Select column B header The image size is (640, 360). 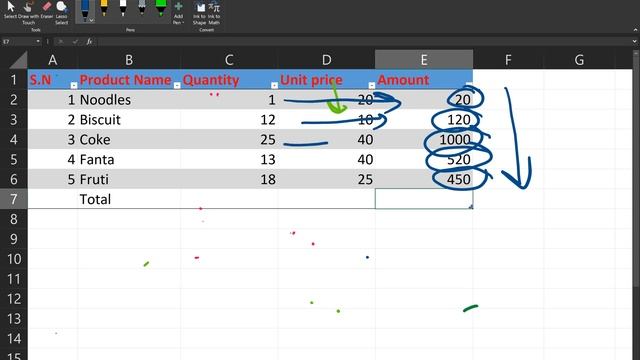pyautogui.click(x=129, y=60)
